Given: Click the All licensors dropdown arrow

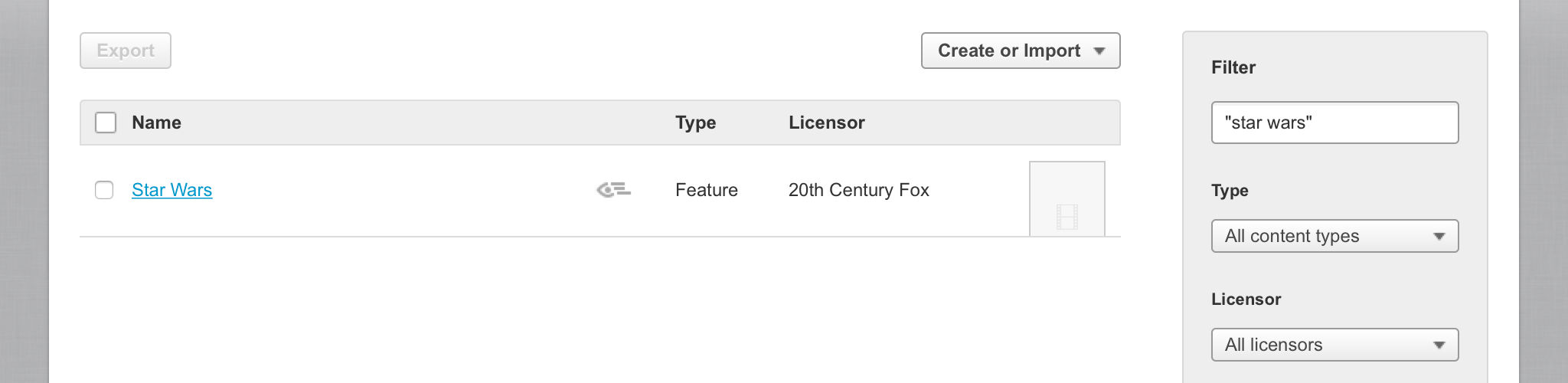Looking at the screenshot, I should pos(1439,345).
